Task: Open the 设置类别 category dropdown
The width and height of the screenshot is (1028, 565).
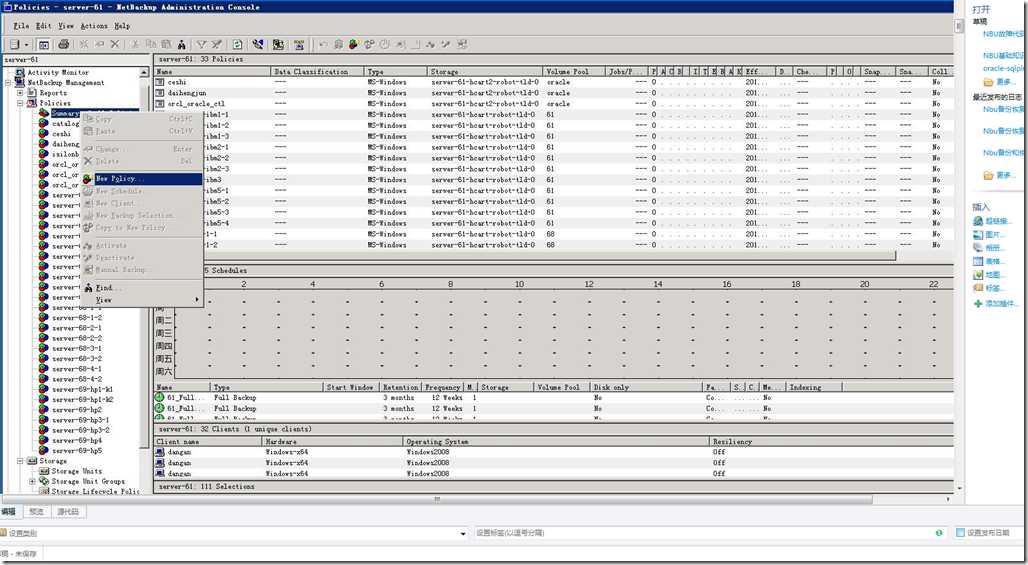Action: click(464, 534)
